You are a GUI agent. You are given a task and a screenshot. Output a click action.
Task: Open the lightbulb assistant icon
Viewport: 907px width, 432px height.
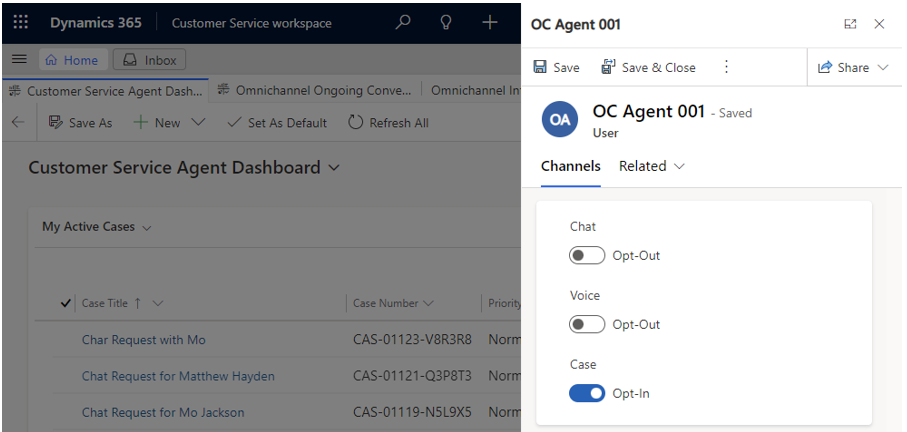point(445,23)
